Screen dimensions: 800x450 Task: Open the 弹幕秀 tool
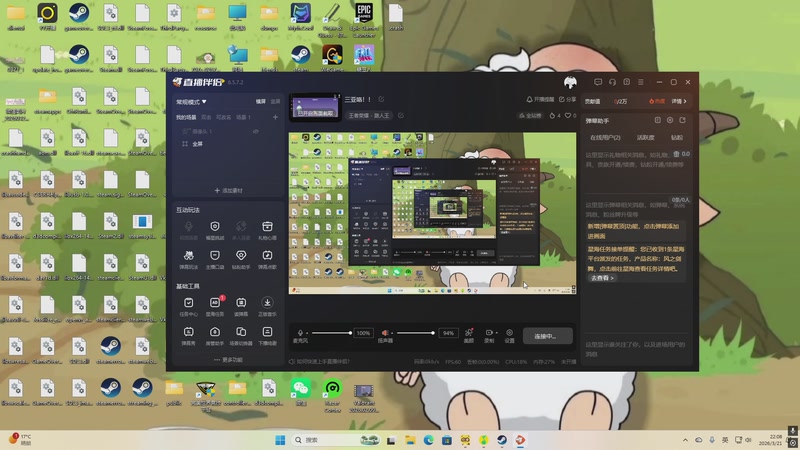point(188,336)
